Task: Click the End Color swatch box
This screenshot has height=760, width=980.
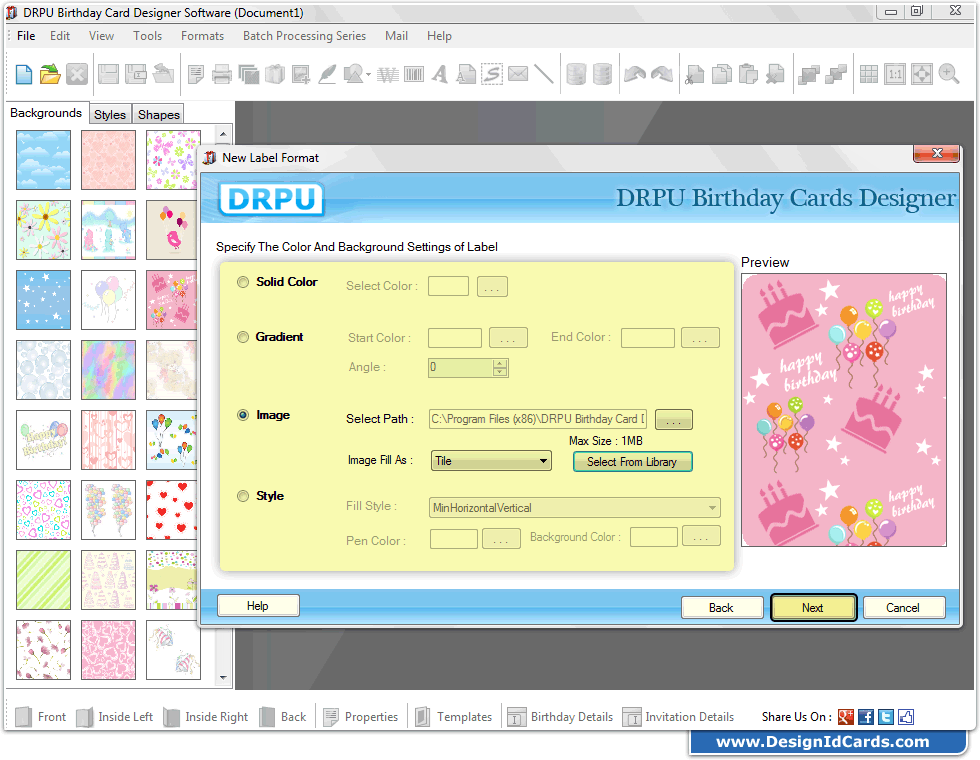Action: point(648,338)
